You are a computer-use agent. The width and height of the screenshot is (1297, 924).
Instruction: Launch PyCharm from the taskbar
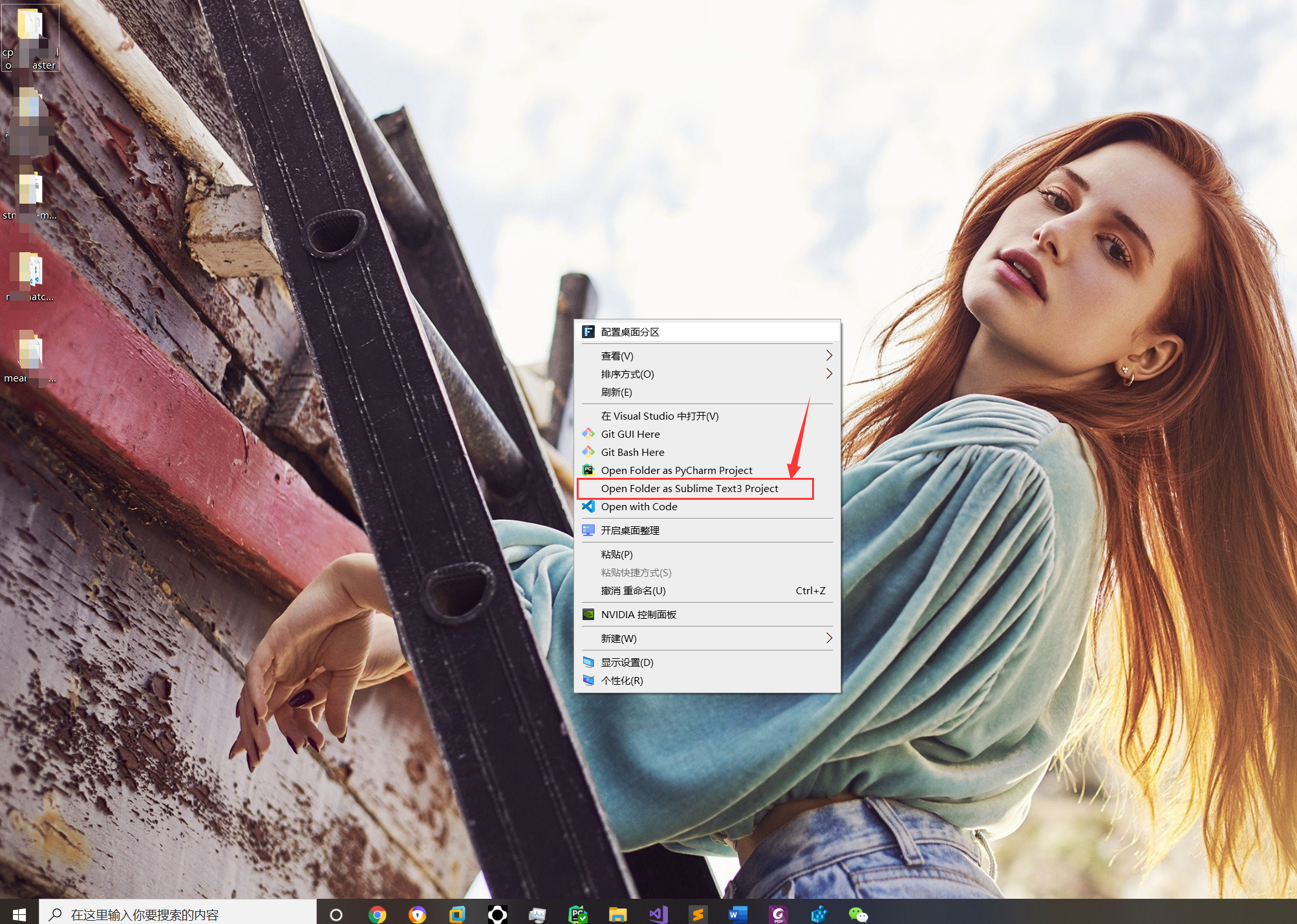(577, 914)
